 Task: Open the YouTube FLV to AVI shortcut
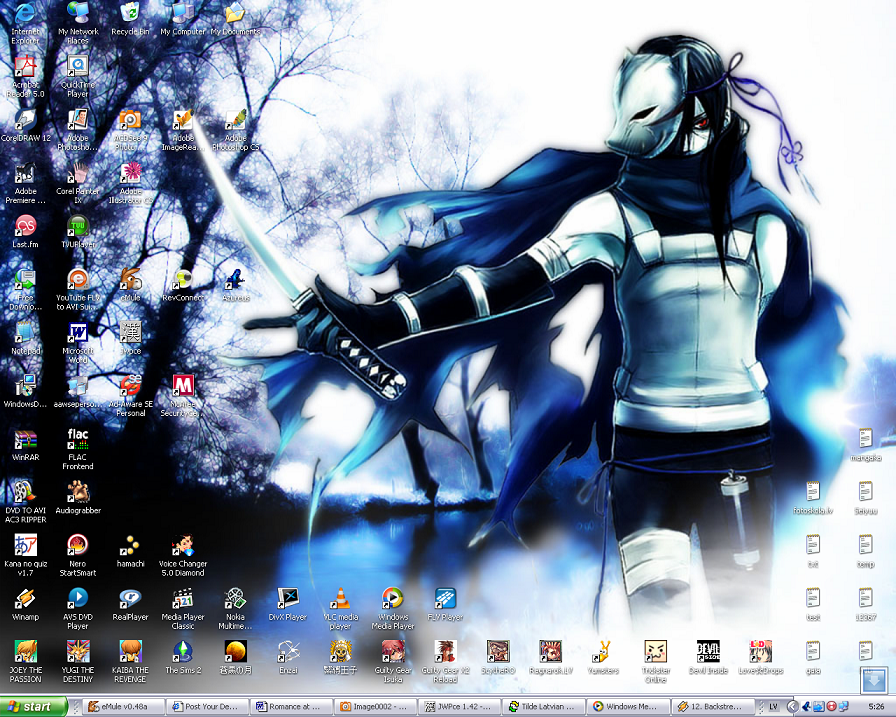pyautogui.click(x=78, y=279)
